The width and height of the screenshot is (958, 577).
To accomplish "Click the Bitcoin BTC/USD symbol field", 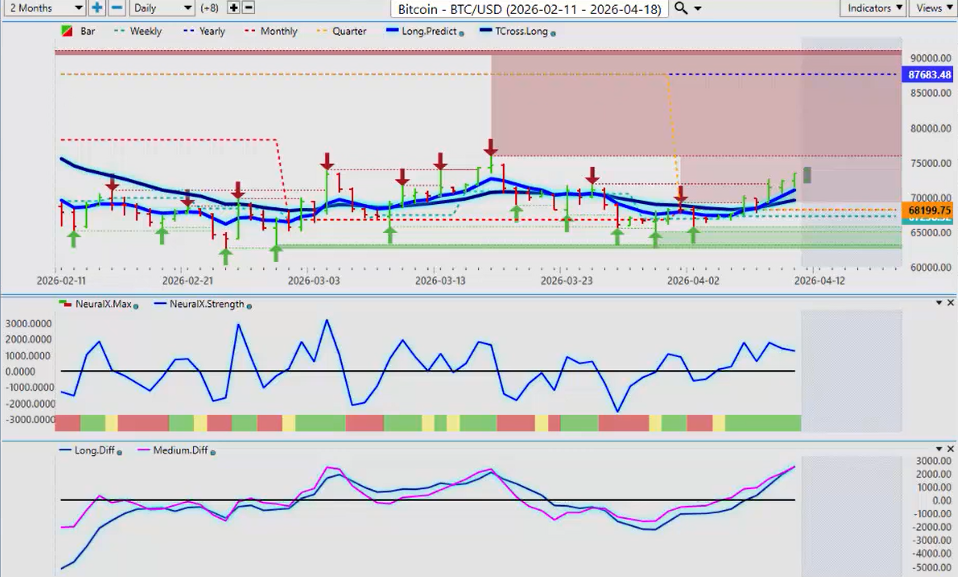I will tap(530, 8).
